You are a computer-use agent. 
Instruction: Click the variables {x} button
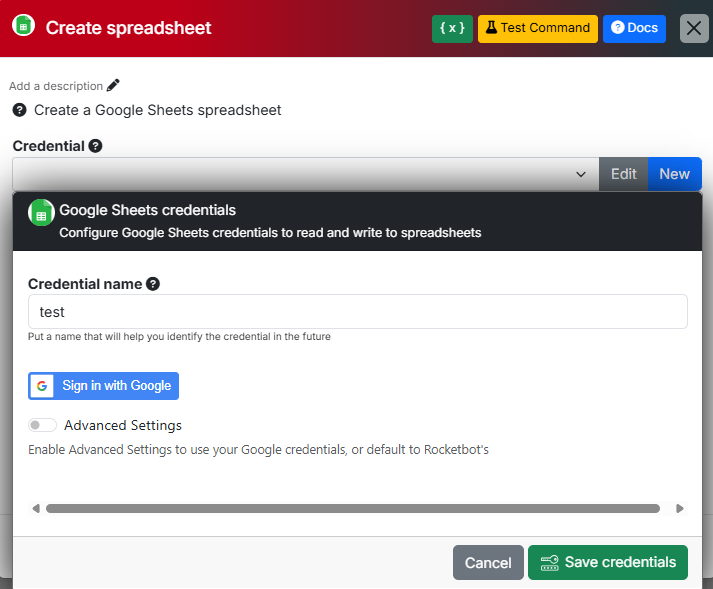coord(452,28)
